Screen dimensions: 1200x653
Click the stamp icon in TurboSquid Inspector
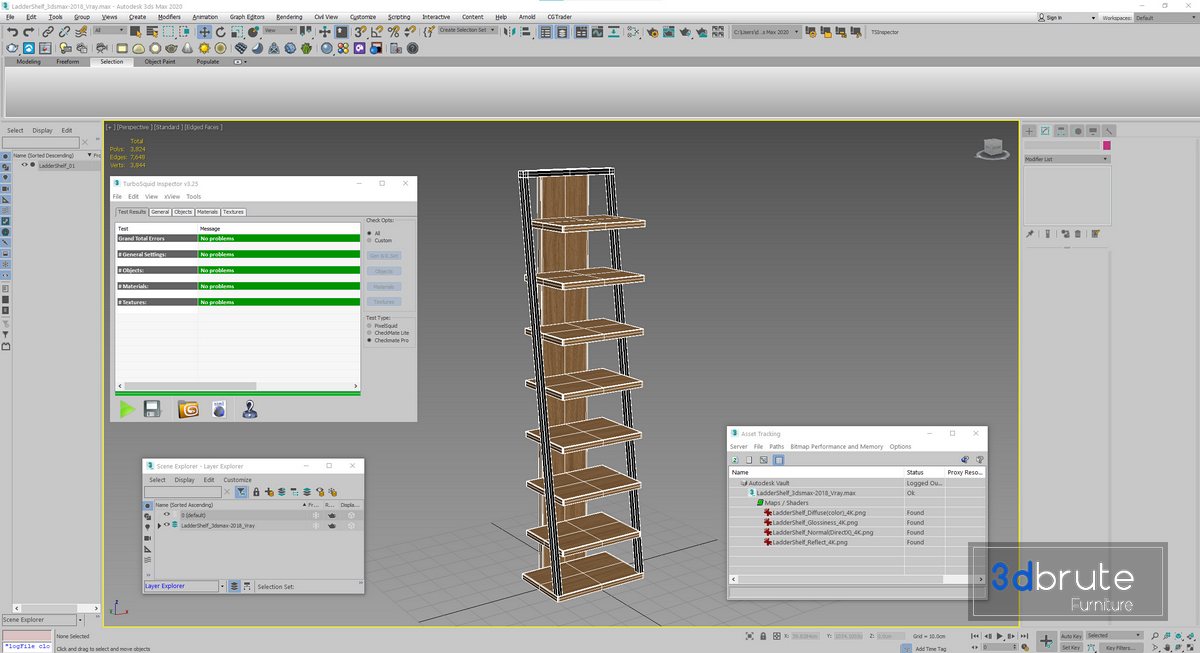click(x=250, y=408)
